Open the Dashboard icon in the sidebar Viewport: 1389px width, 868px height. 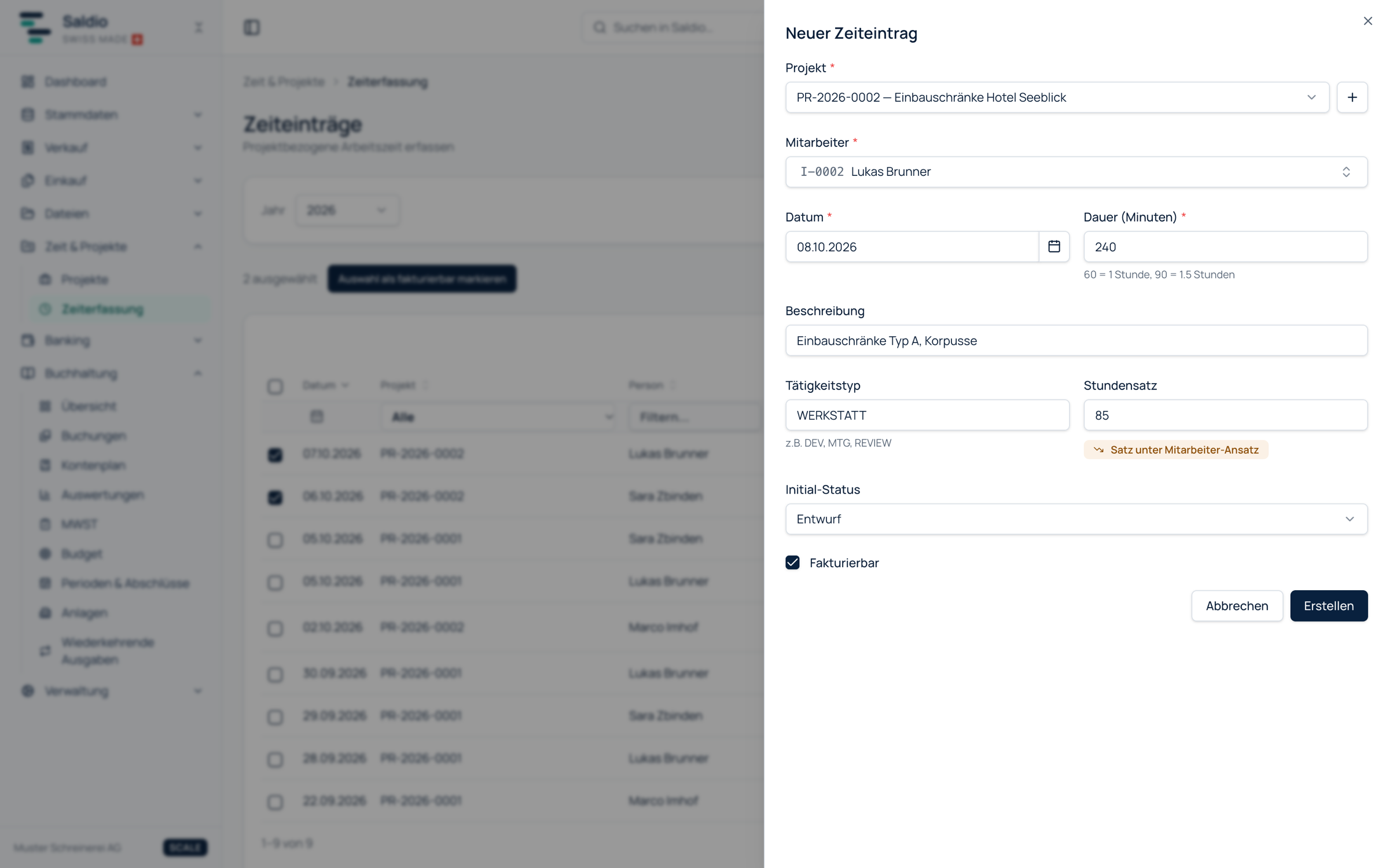point(28,82)
